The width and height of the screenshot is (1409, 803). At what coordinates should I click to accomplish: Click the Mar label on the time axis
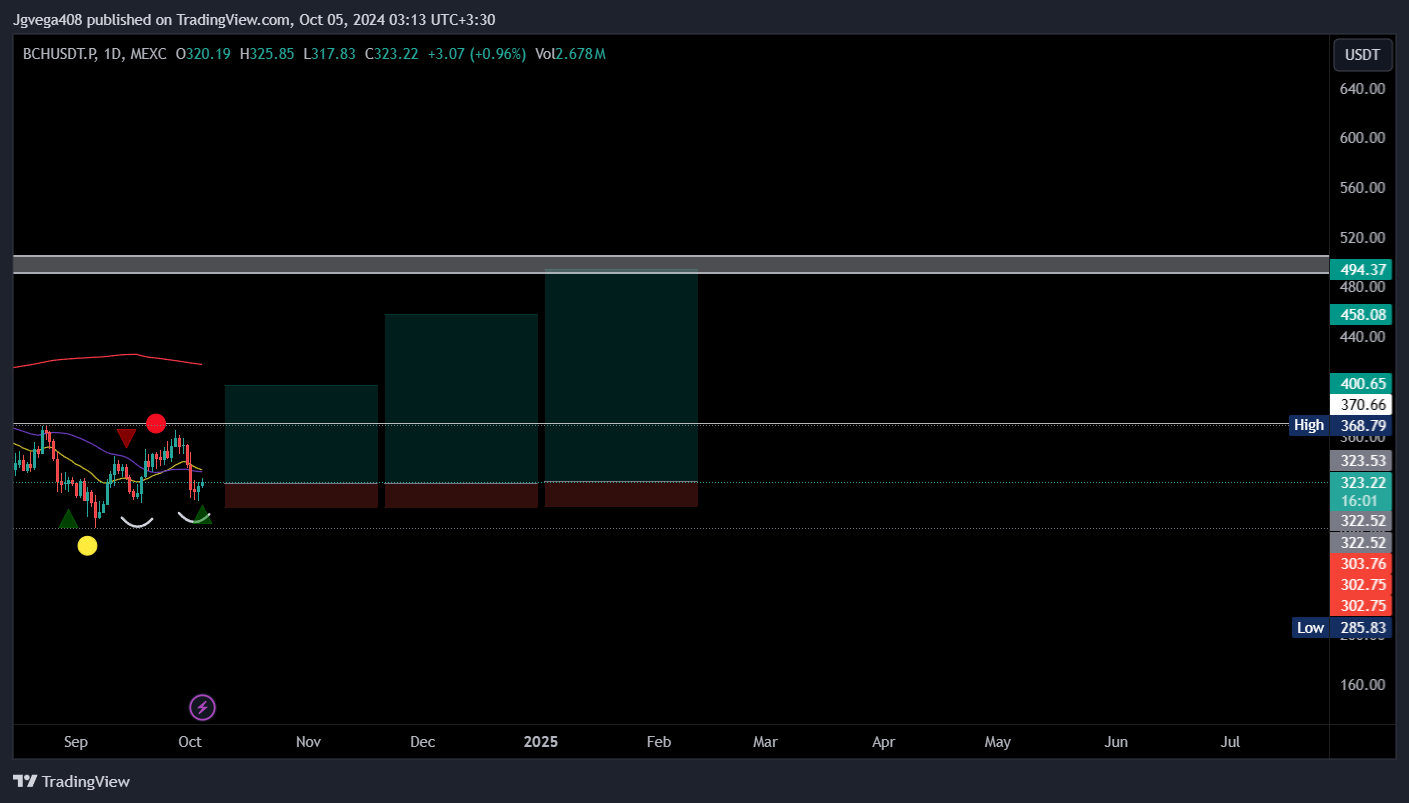(765, 742)
